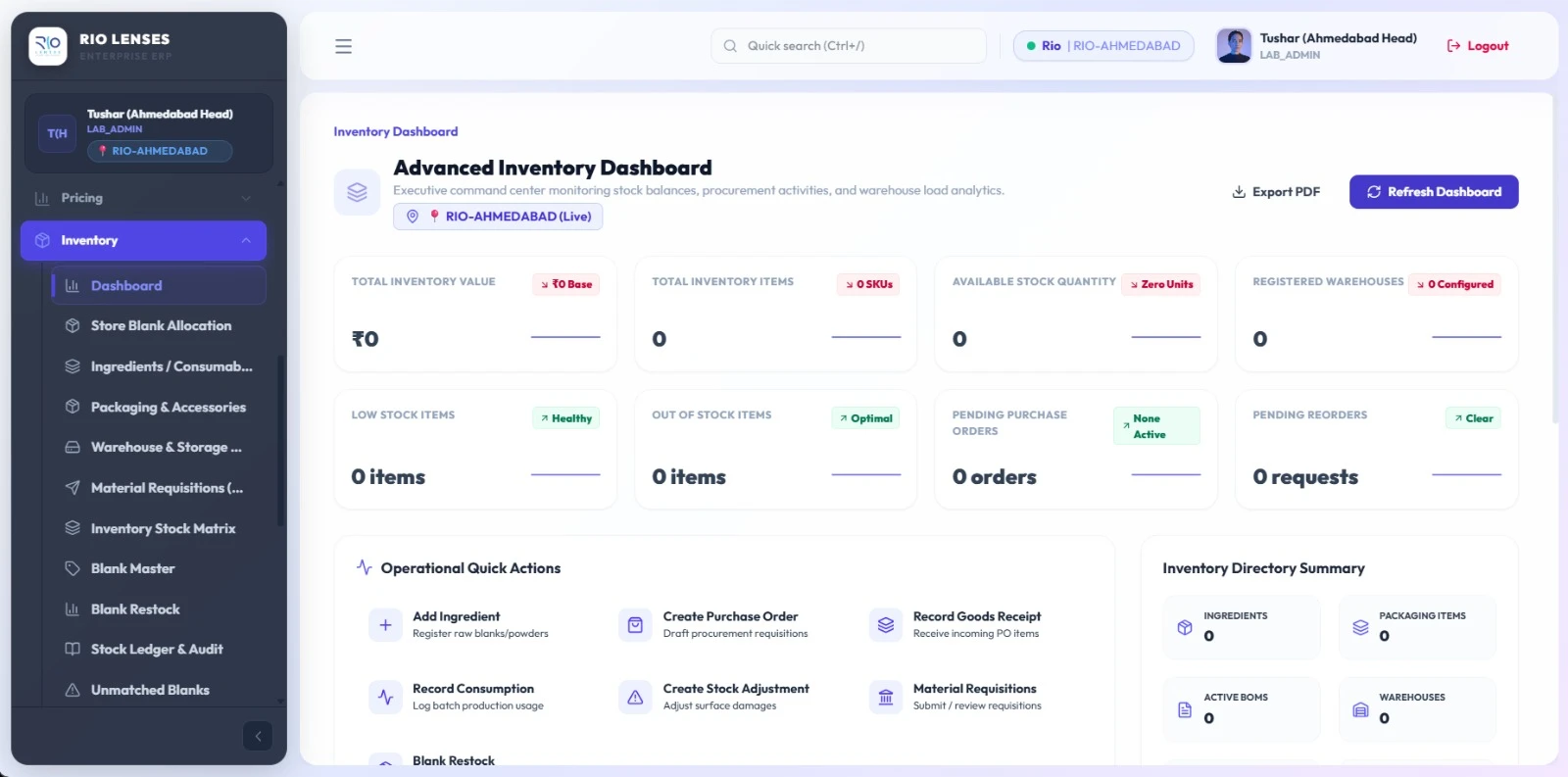Click the Packaging Items summary icon

point(1360,627)
